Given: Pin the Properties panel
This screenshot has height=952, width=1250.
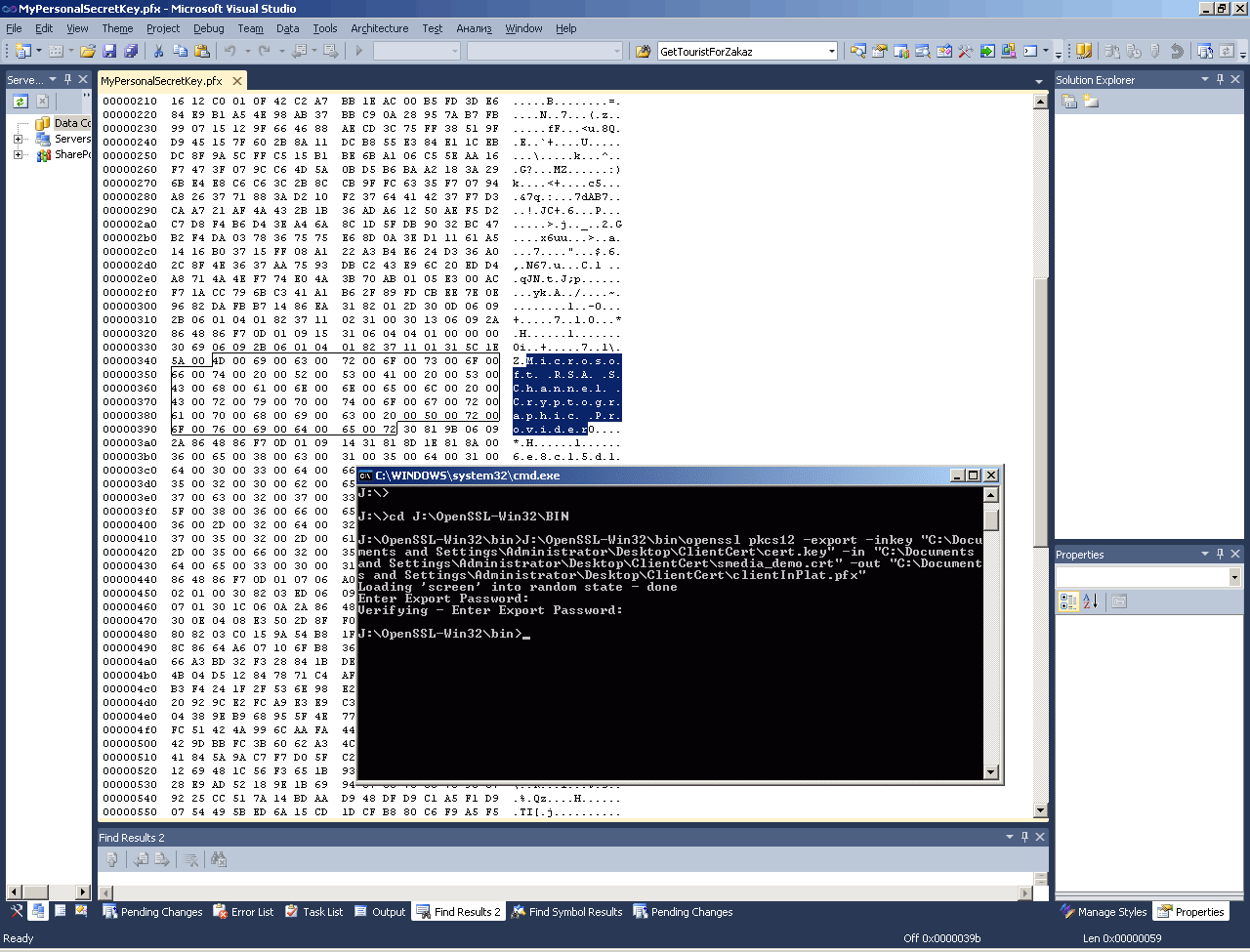Looking at the screenshot, I should [1221, 554].
